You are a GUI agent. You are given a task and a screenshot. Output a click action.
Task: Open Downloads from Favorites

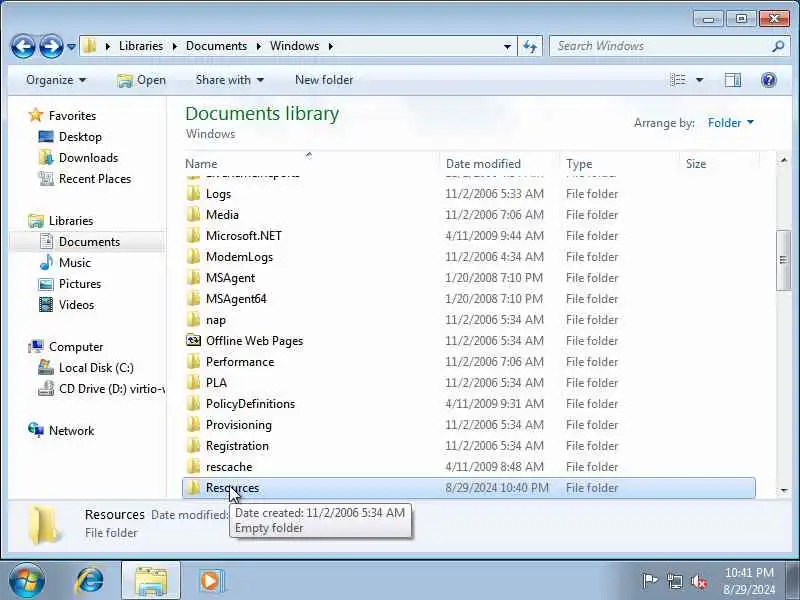tap(88, 158)
